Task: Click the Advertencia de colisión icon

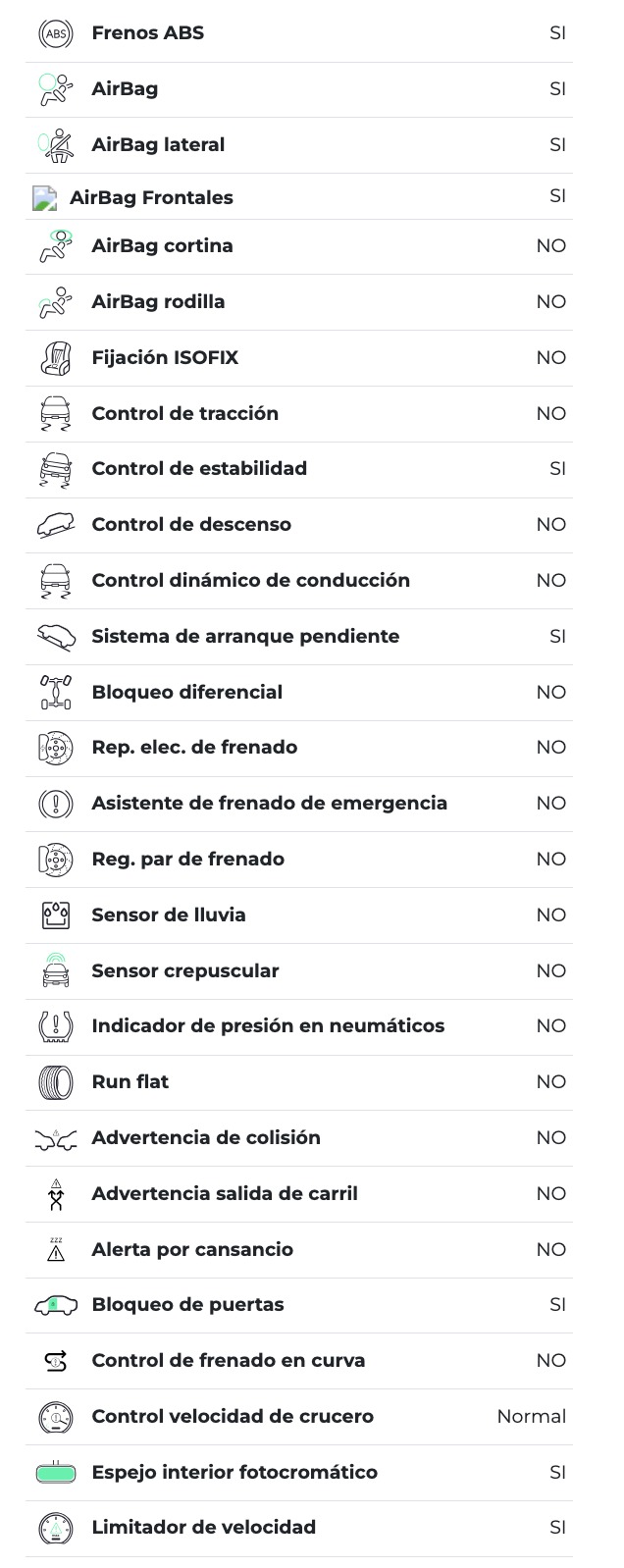Action: [55, 1138]
